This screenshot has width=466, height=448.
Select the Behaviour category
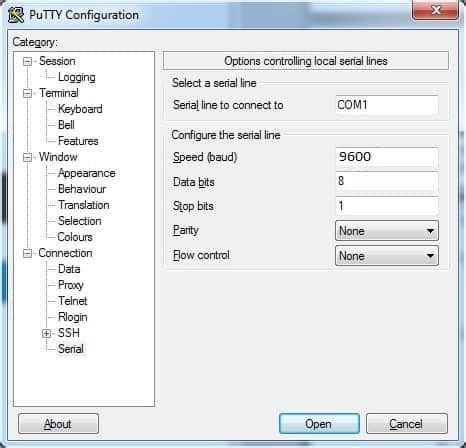(x=82, y=189)
